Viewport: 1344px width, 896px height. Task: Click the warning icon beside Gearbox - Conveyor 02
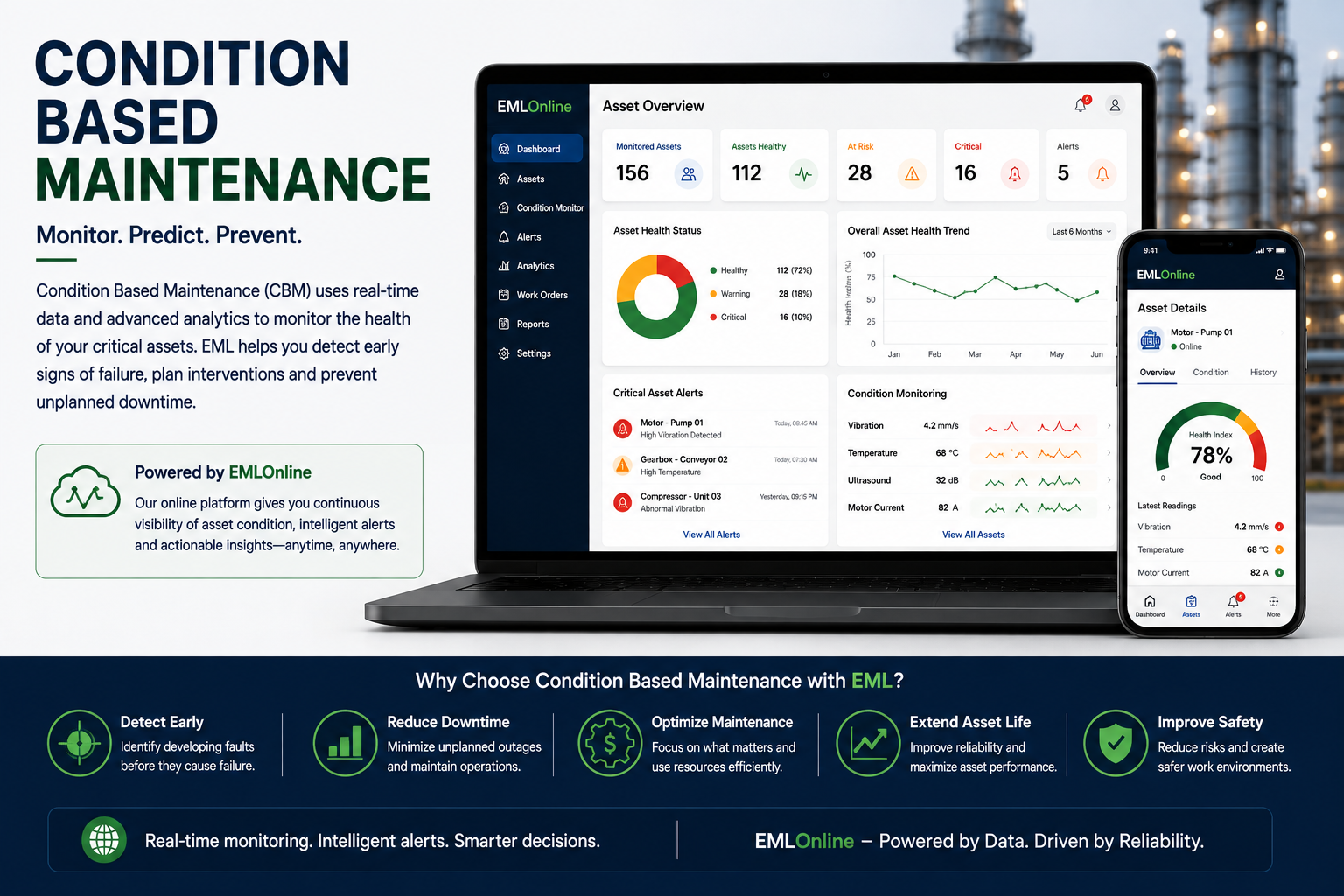pyautogui.click(x=623, y=465)
